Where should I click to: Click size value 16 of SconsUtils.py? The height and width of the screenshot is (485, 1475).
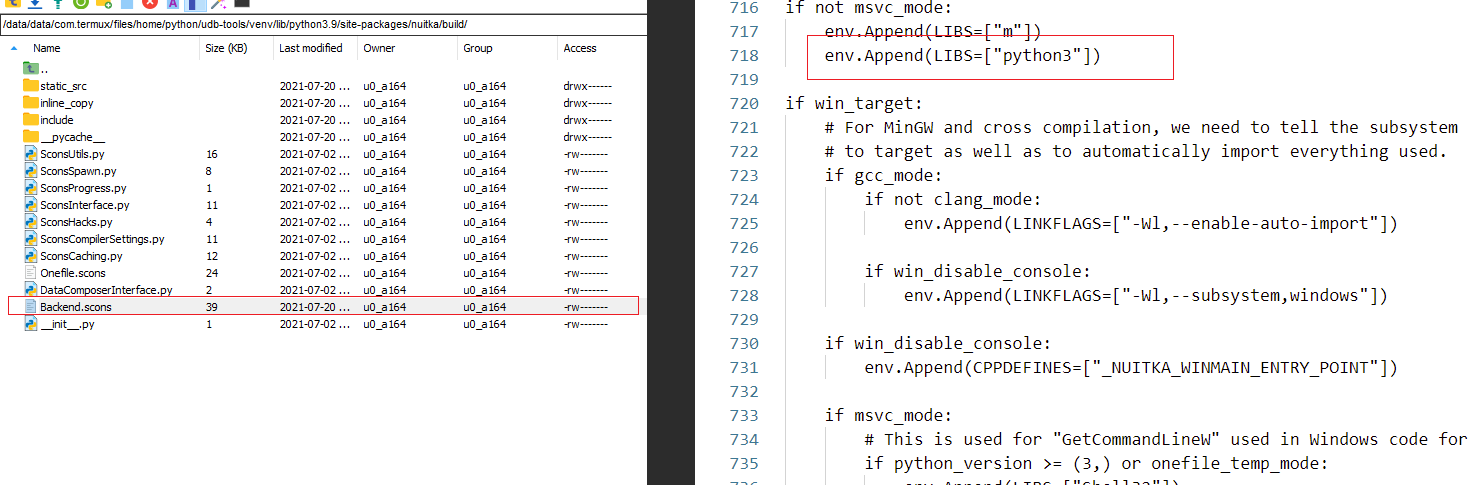tap(211, 154)
